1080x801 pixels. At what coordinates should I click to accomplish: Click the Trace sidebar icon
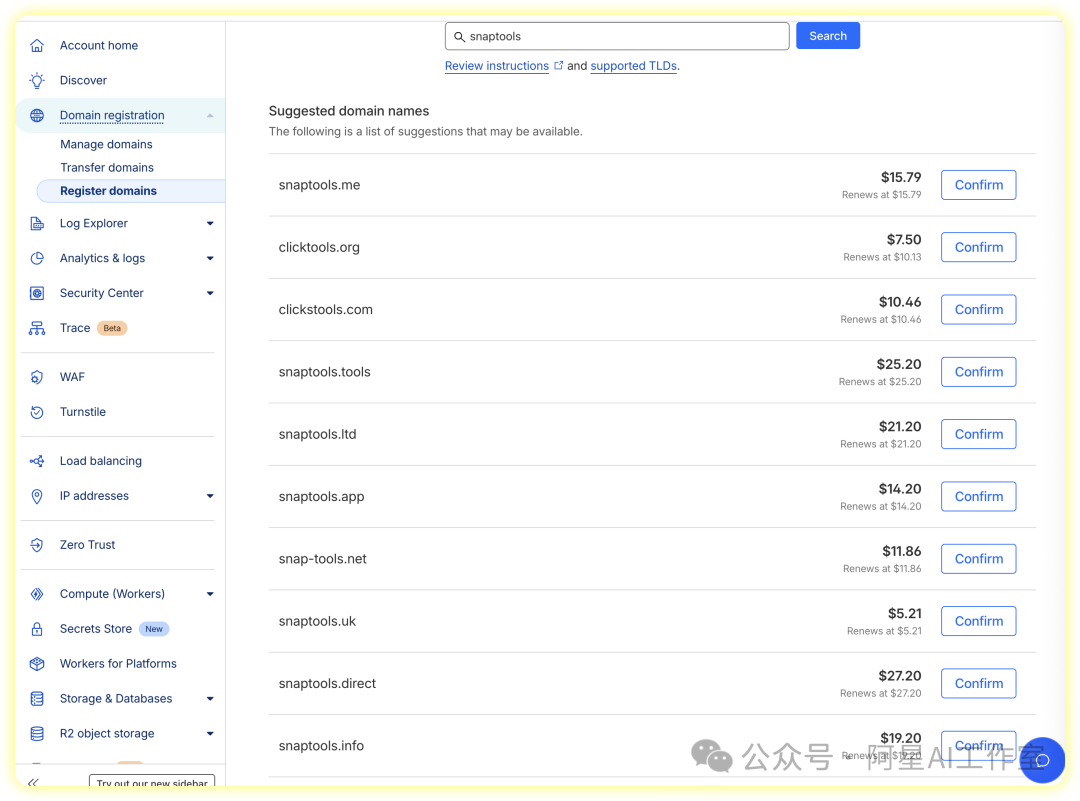(37, 328)
